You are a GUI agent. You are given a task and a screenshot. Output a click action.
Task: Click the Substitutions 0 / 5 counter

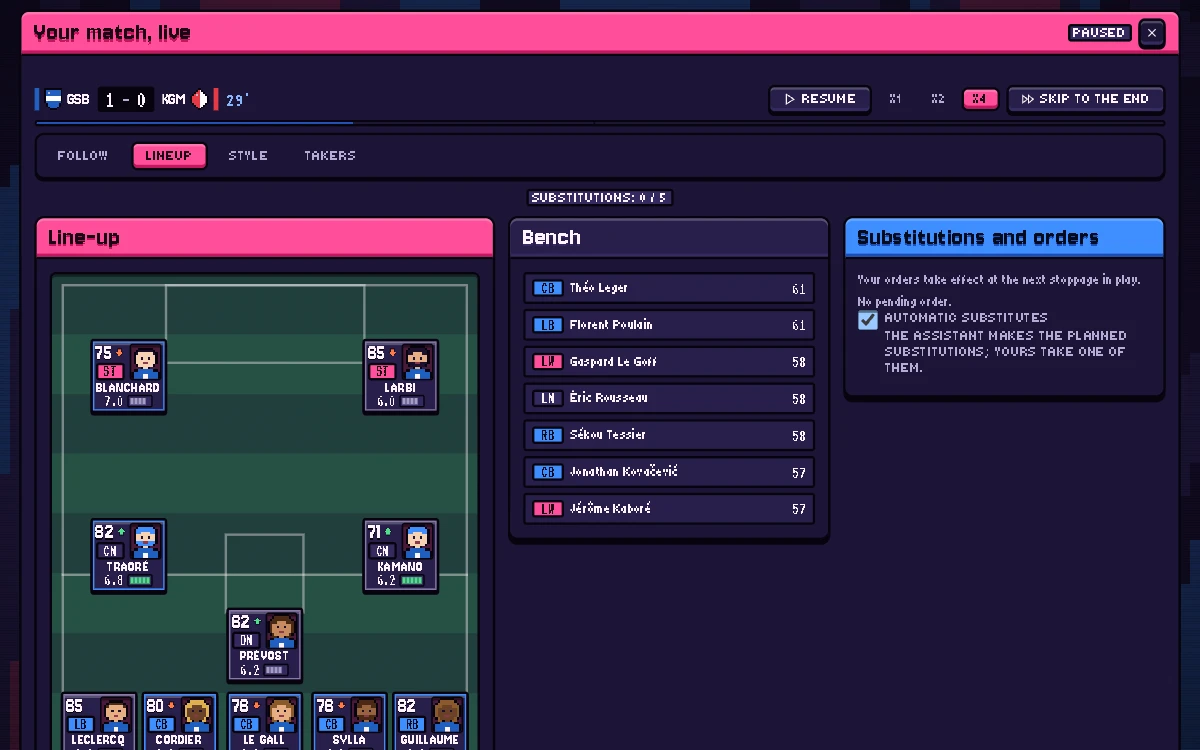600,198
